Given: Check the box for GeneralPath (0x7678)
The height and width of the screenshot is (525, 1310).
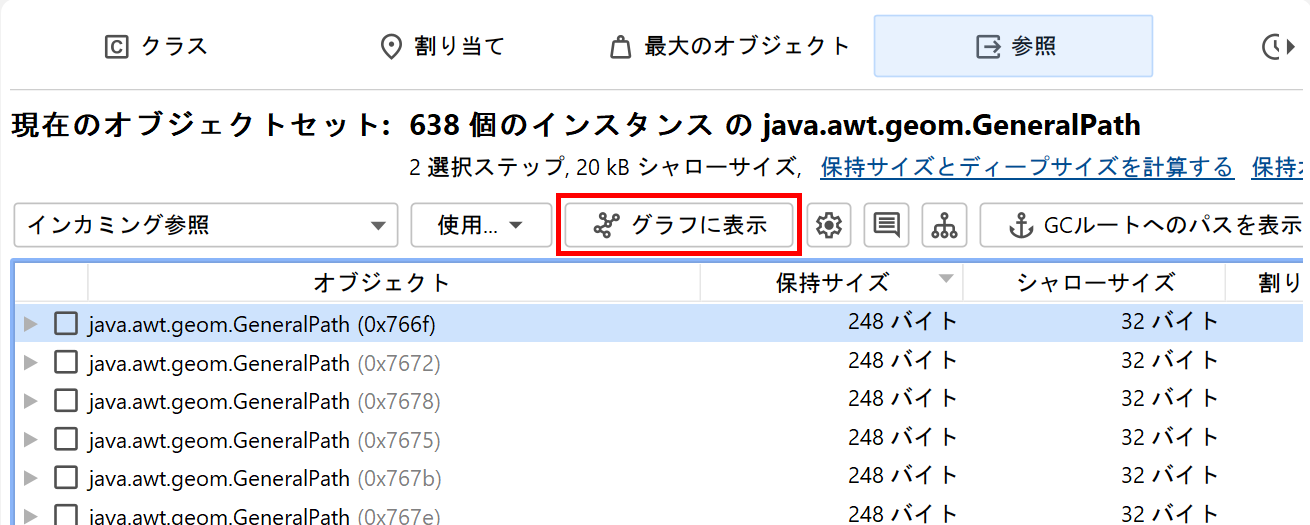Looking at the screenshot, I should coord(65,401).
